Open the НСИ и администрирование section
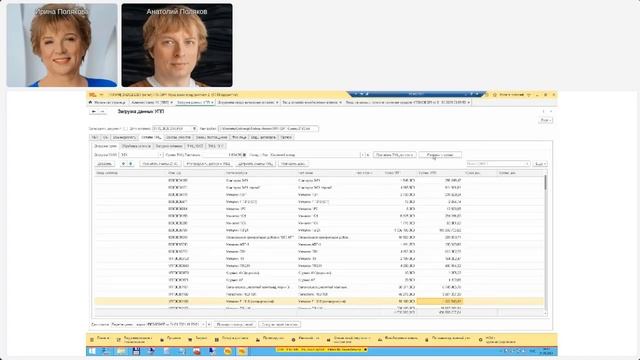640x360 pixels. tap(497, 340)
